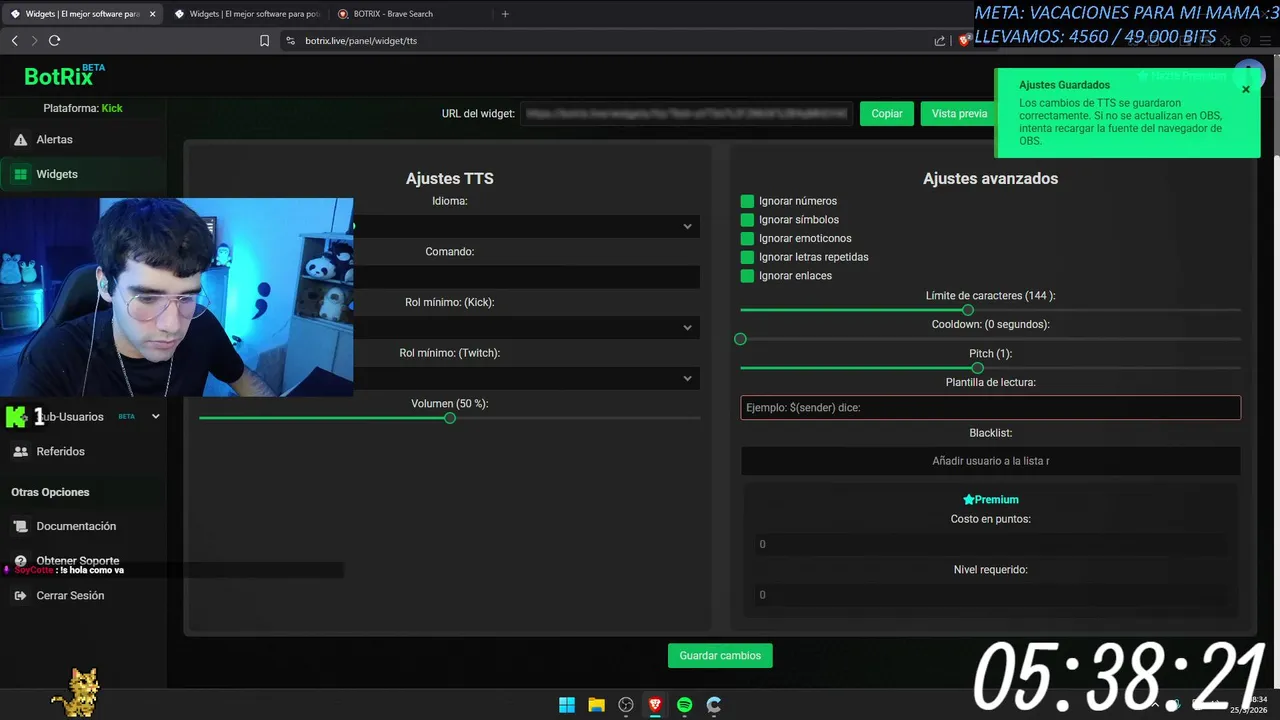This screenshot has height=720, width=1280.
Task: Open Brave browser from taskbar
Action: 655,705
